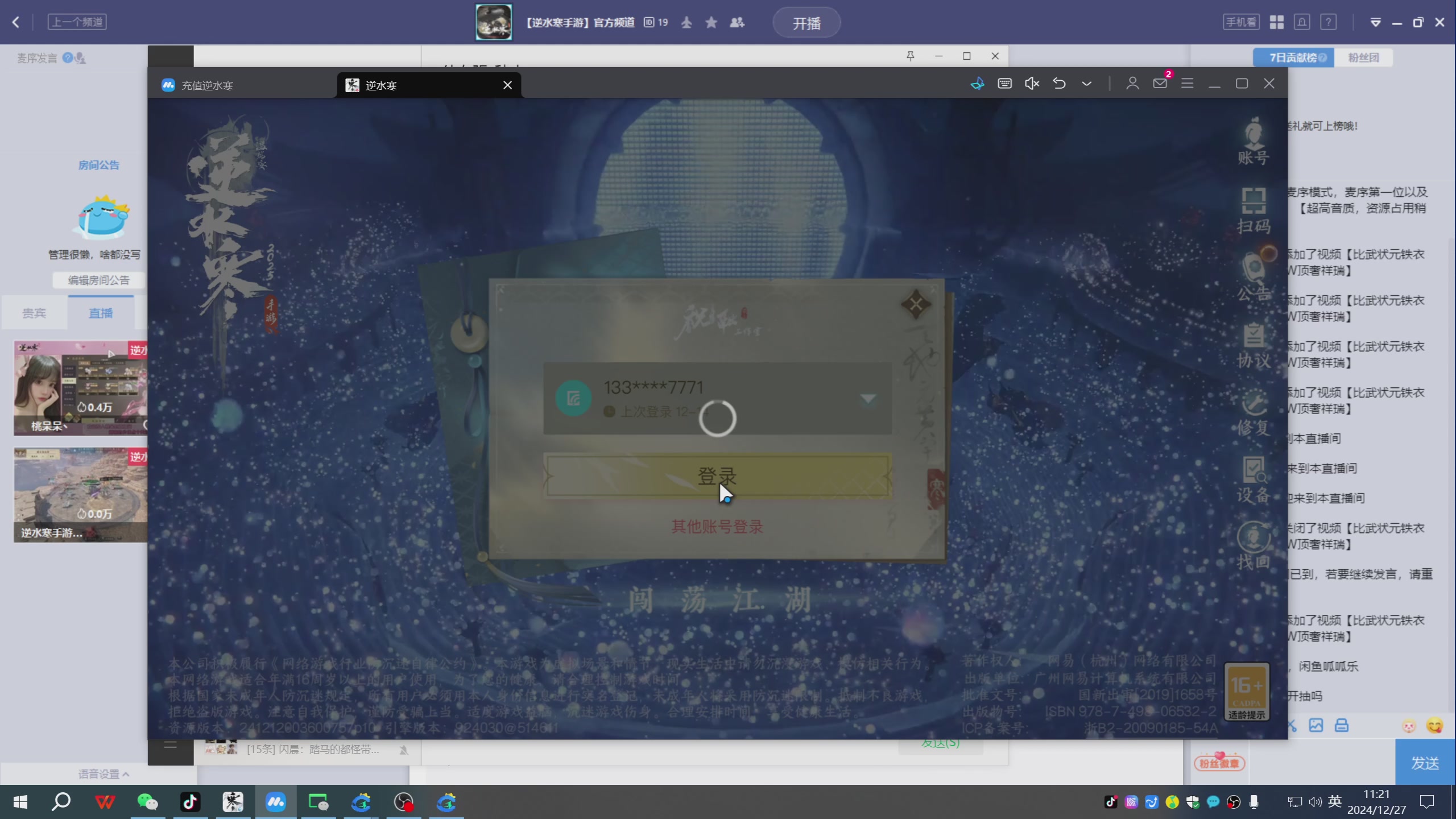Open the taskbar search icon

(61, 802)
